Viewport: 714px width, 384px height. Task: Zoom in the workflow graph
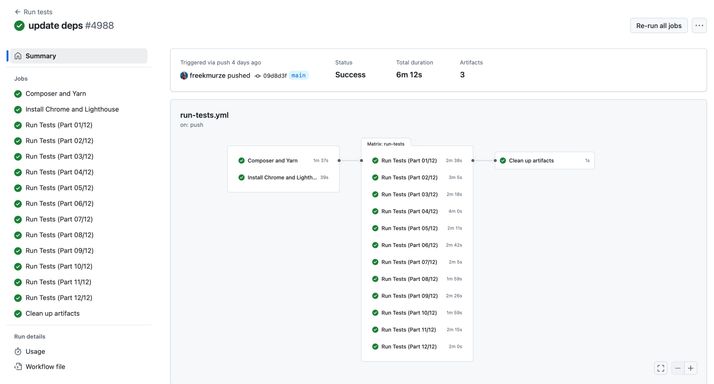(691, 368)
